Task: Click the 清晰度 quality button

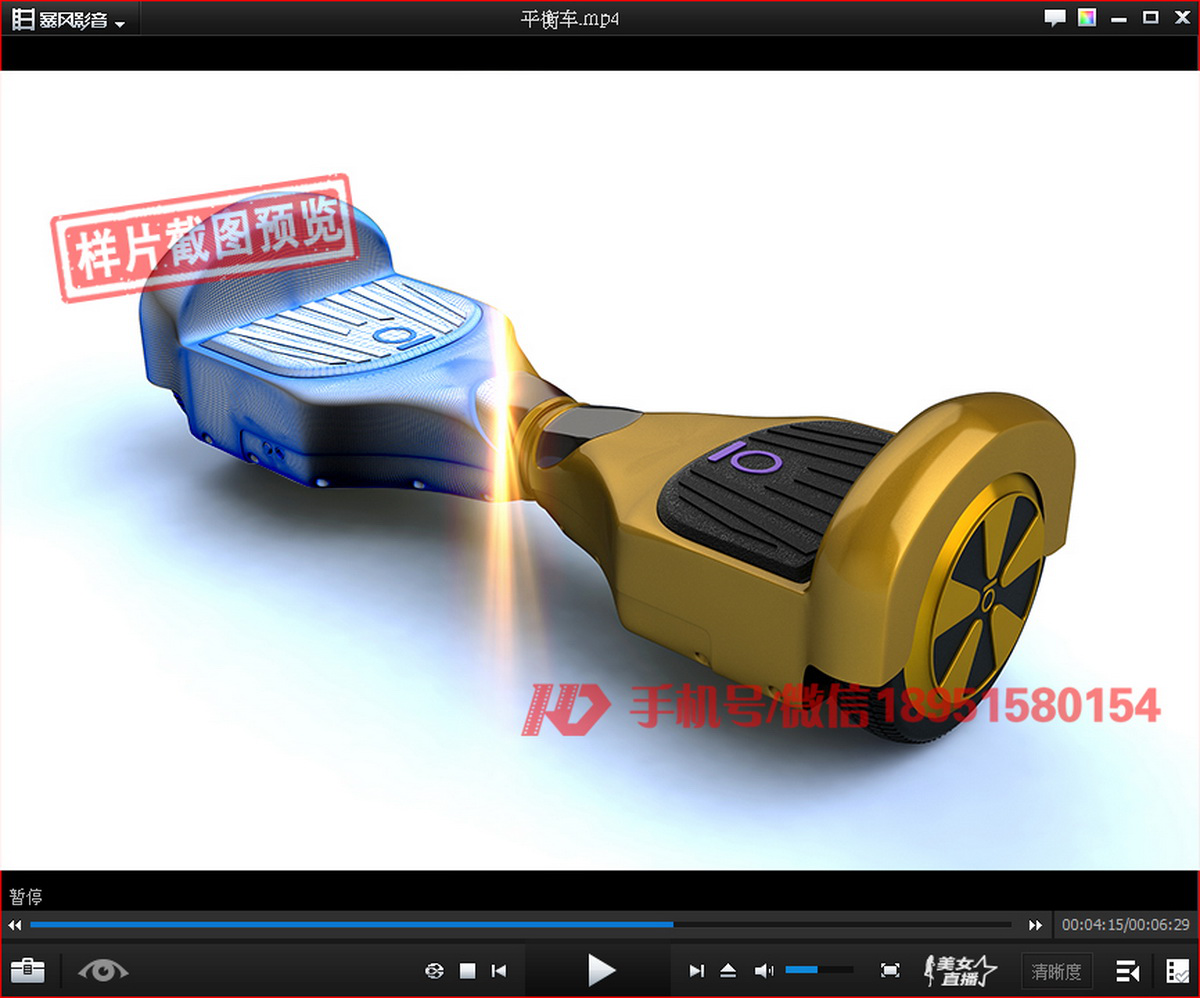Action: pyautogui.click(x=1057, y=971)
